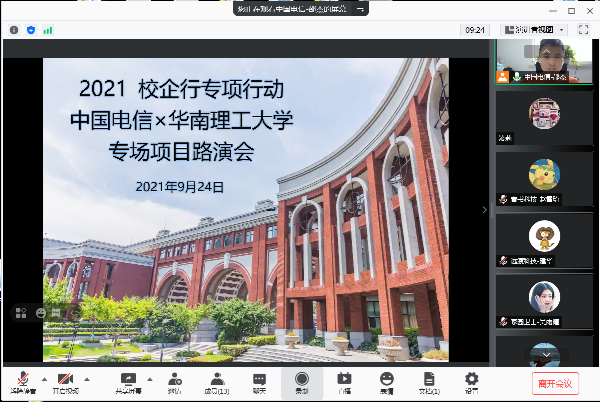Screen dimensions: 600x402
Task: Open the live streaming icon
Action: coord(344,380)
